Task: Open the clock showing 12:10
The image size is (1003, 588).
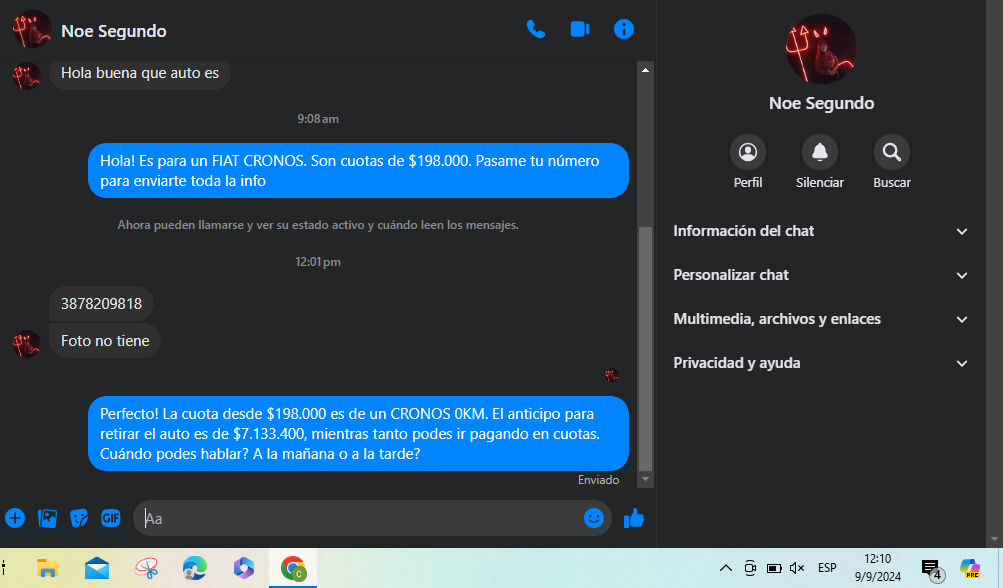Action: pyautogui.click(x=878, y=568)
